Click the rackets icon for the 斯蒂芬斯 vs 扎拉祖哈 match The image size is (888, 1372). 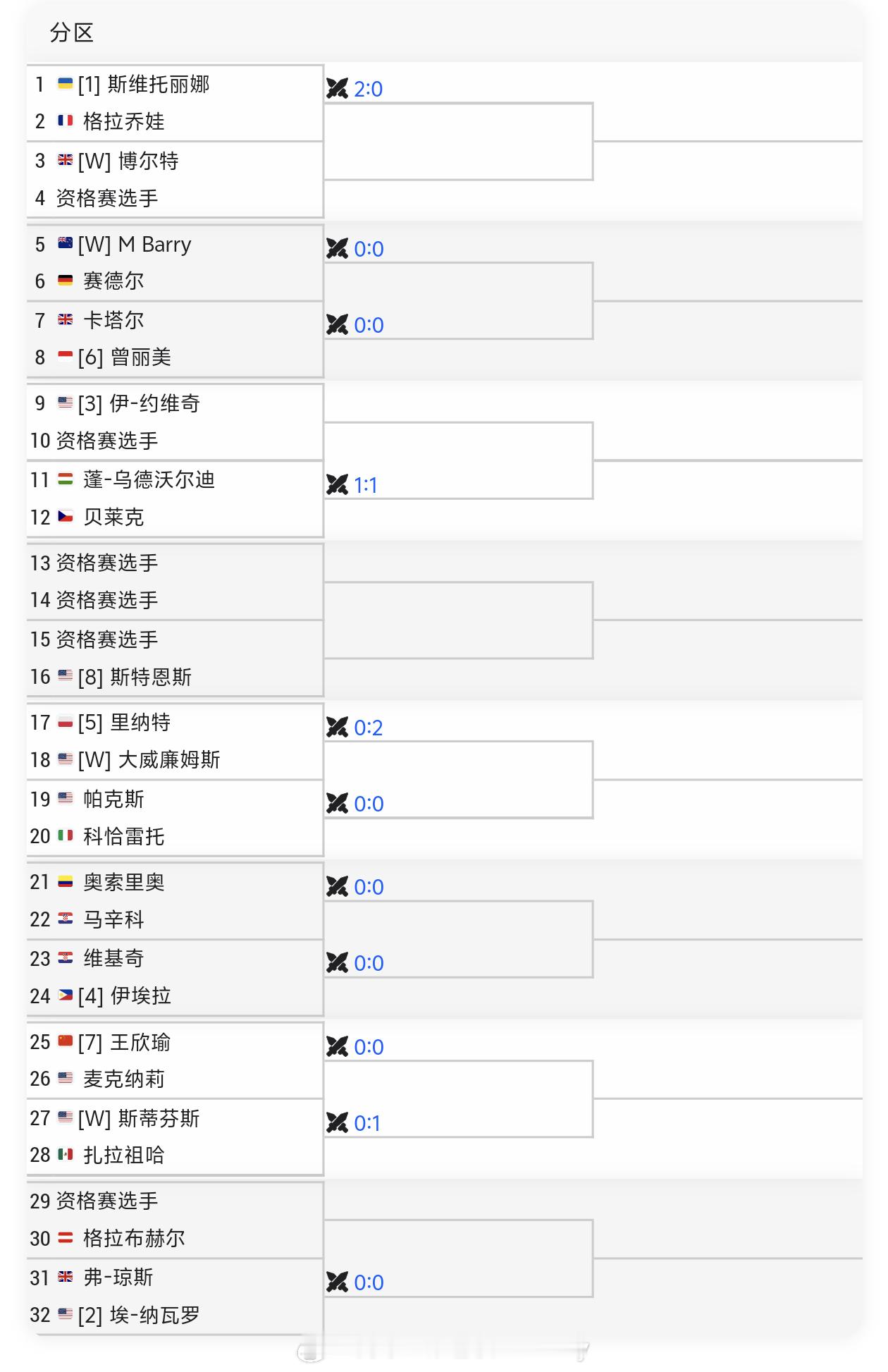337,1123
